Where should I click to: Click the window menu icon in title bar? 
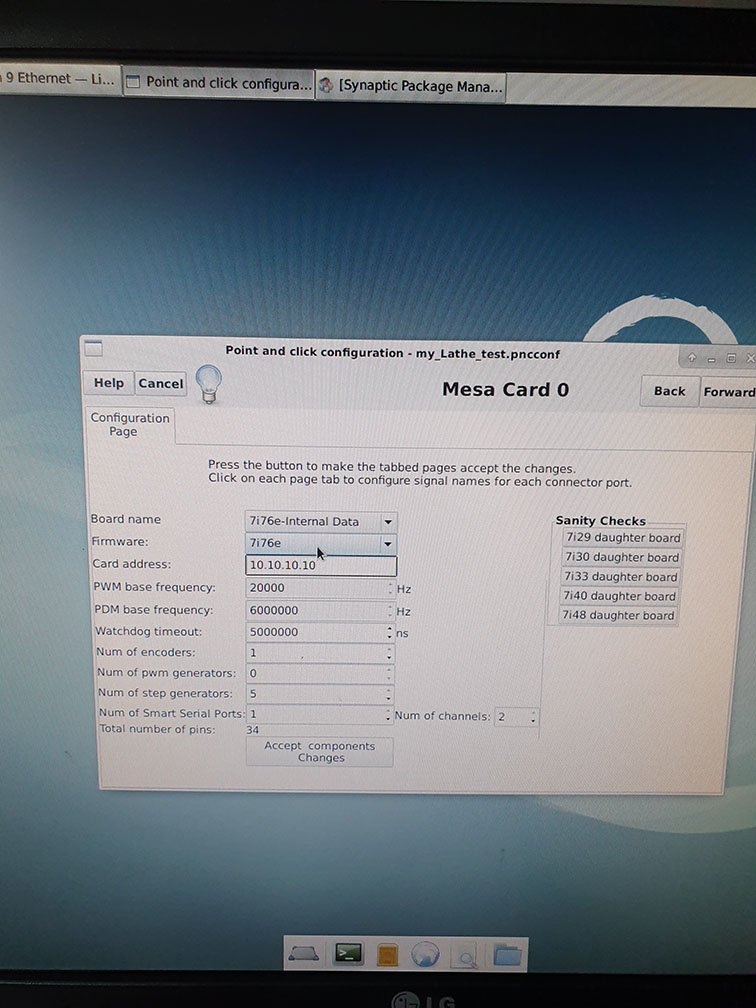[93, 348]
